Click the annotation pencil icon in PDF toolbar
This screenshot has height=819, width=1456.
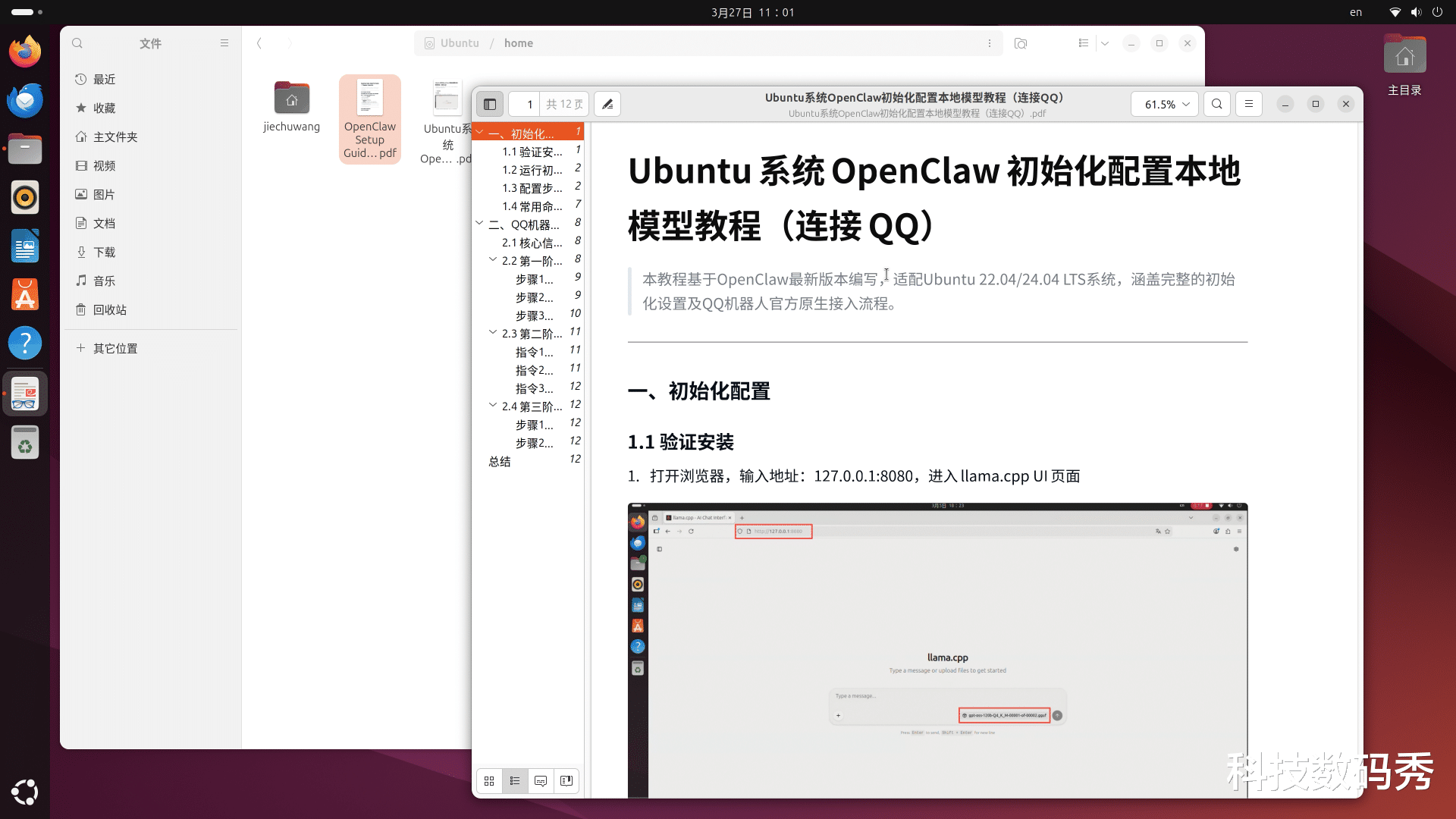point(607,104)
